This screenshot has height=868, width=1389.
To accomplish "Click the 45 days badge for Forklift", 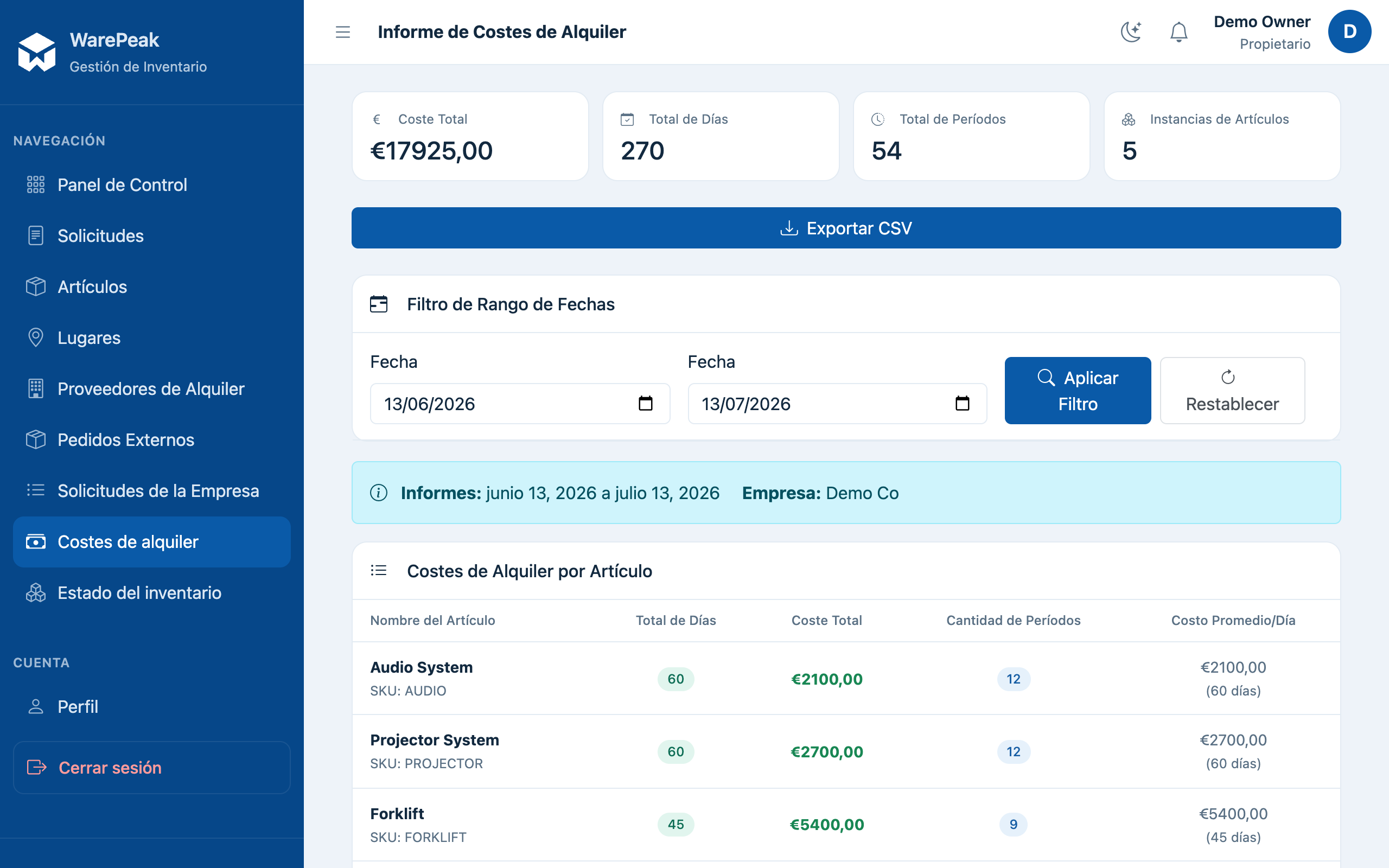I will pos(676,825).
